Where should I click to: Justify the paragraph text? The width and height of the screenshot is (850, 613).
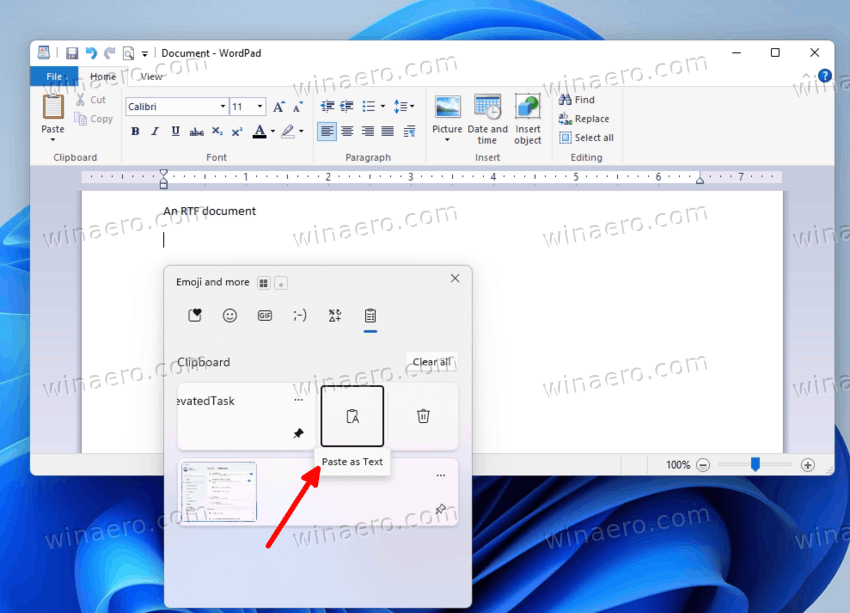click(388, 131)
